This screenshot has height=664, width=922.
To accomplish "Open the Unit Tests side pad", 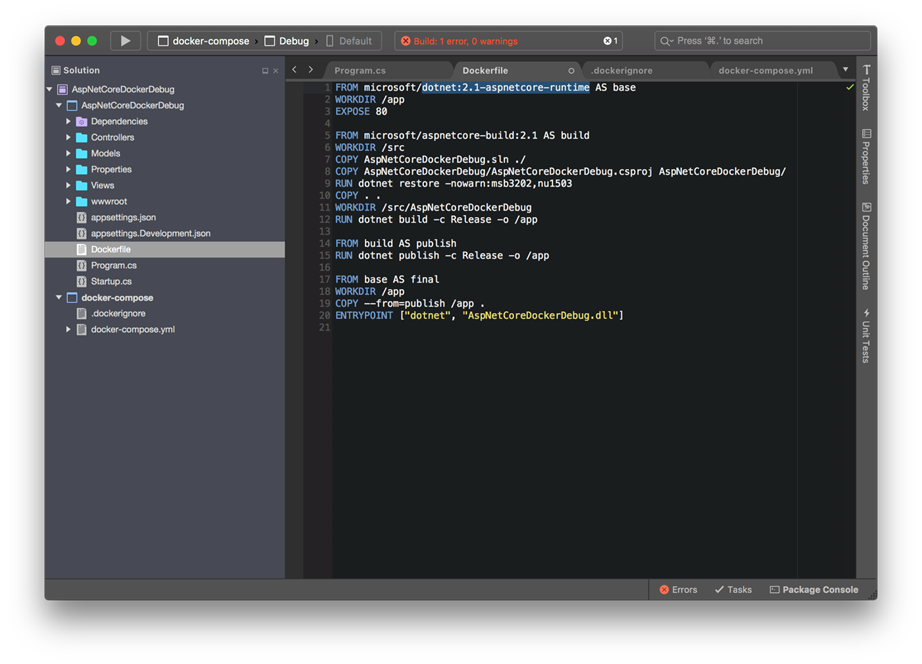I will (866, 335).
